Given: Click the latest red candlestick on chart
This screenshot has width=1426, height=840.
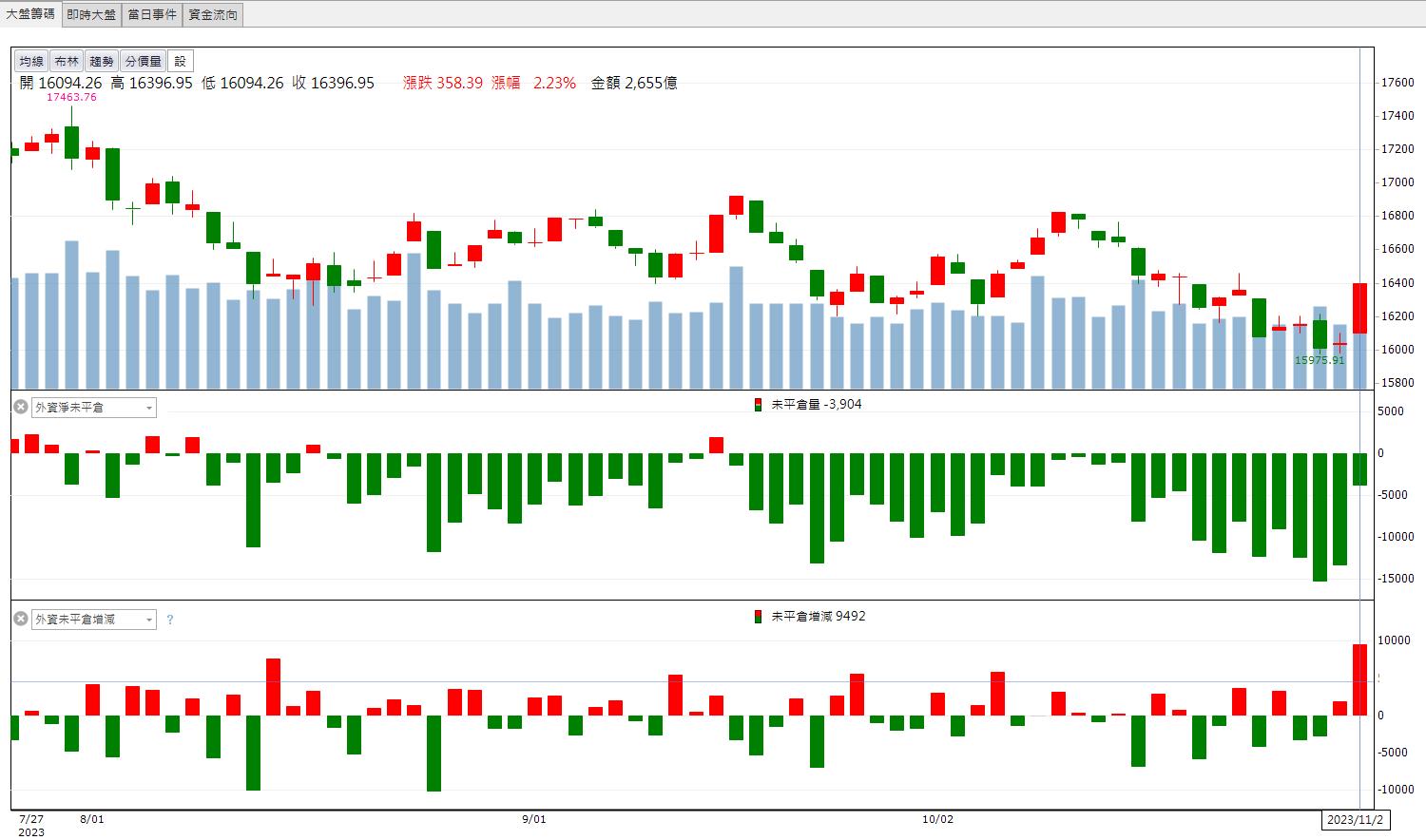Looking at the screenshot, I should 1360,308.
